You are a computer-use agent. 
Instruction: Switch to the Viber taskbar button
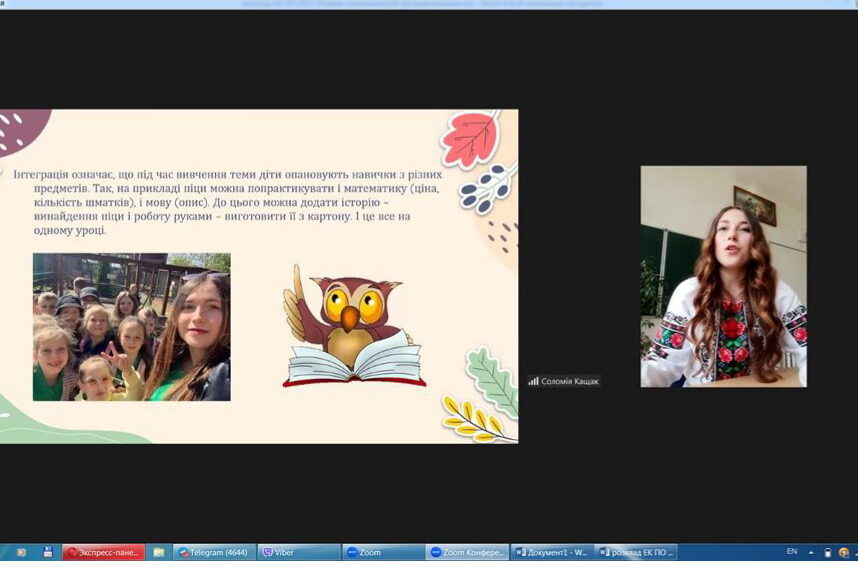[298, 552]
